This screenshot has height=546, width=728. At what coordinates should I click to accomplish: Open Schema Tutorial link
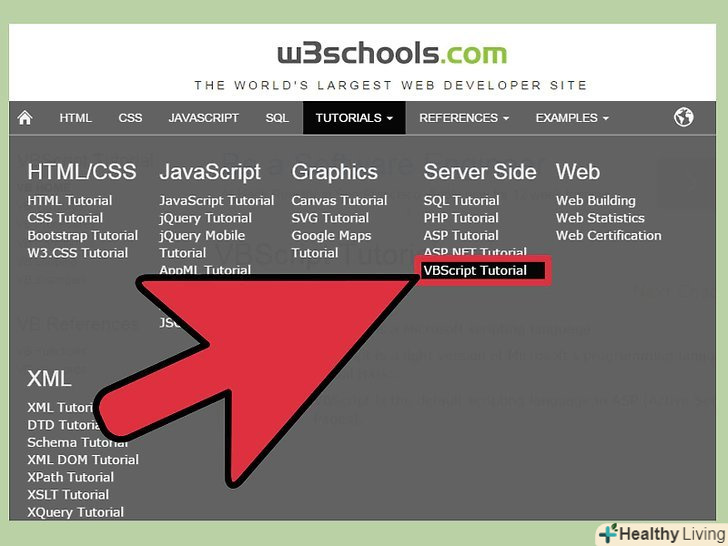point(78,442)
